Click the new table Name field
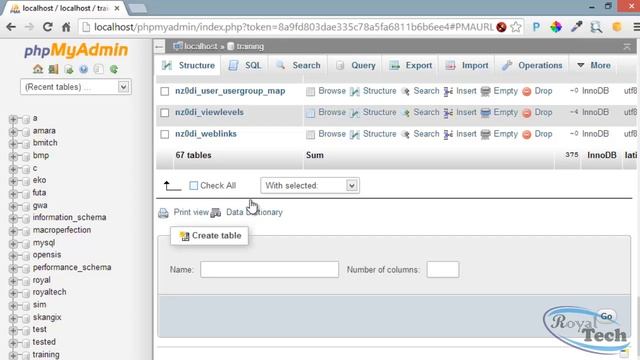This screenshot has height=360, width=640. click(x=269, y=270)
